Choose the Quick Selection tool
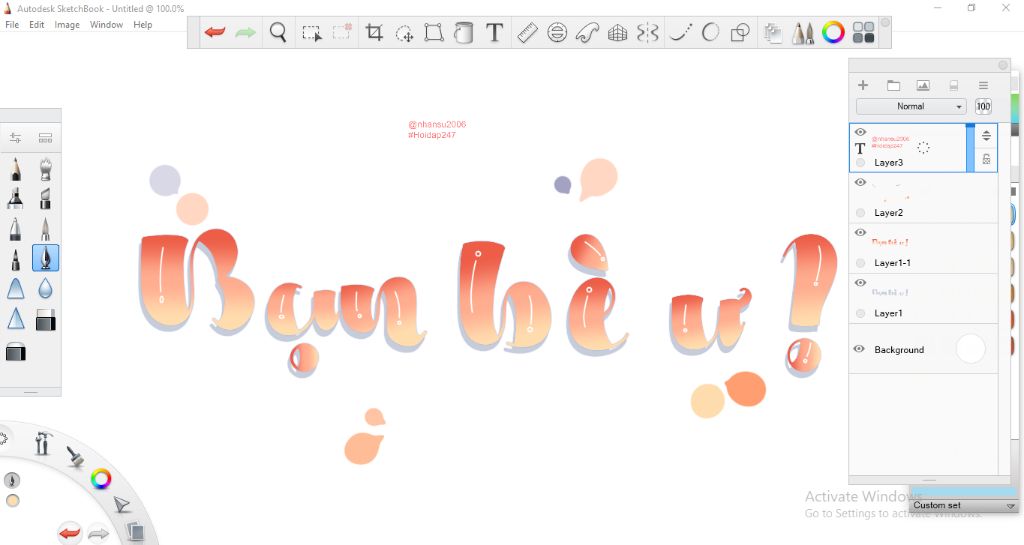 tap(342, 32)
